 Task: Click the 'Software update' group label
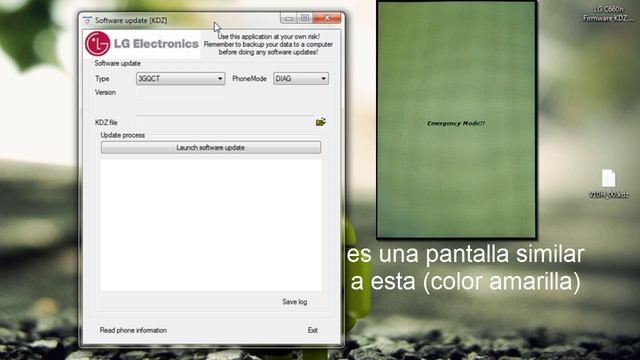click(x=118, y=63)
